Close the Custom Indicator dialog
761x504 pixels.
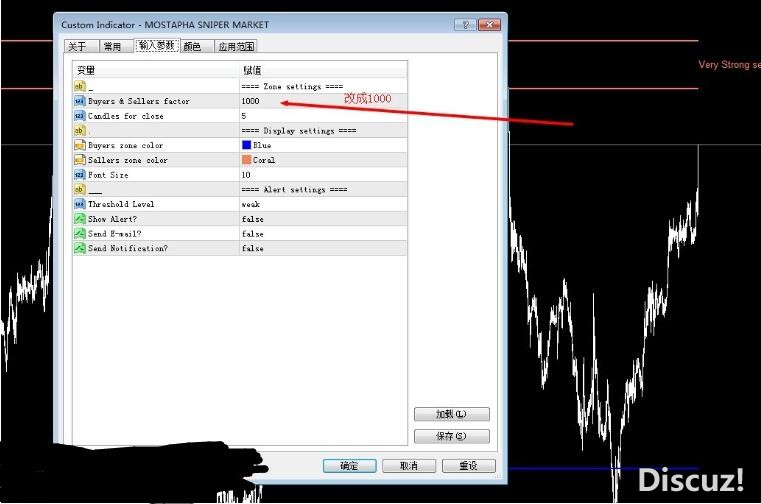489,25
